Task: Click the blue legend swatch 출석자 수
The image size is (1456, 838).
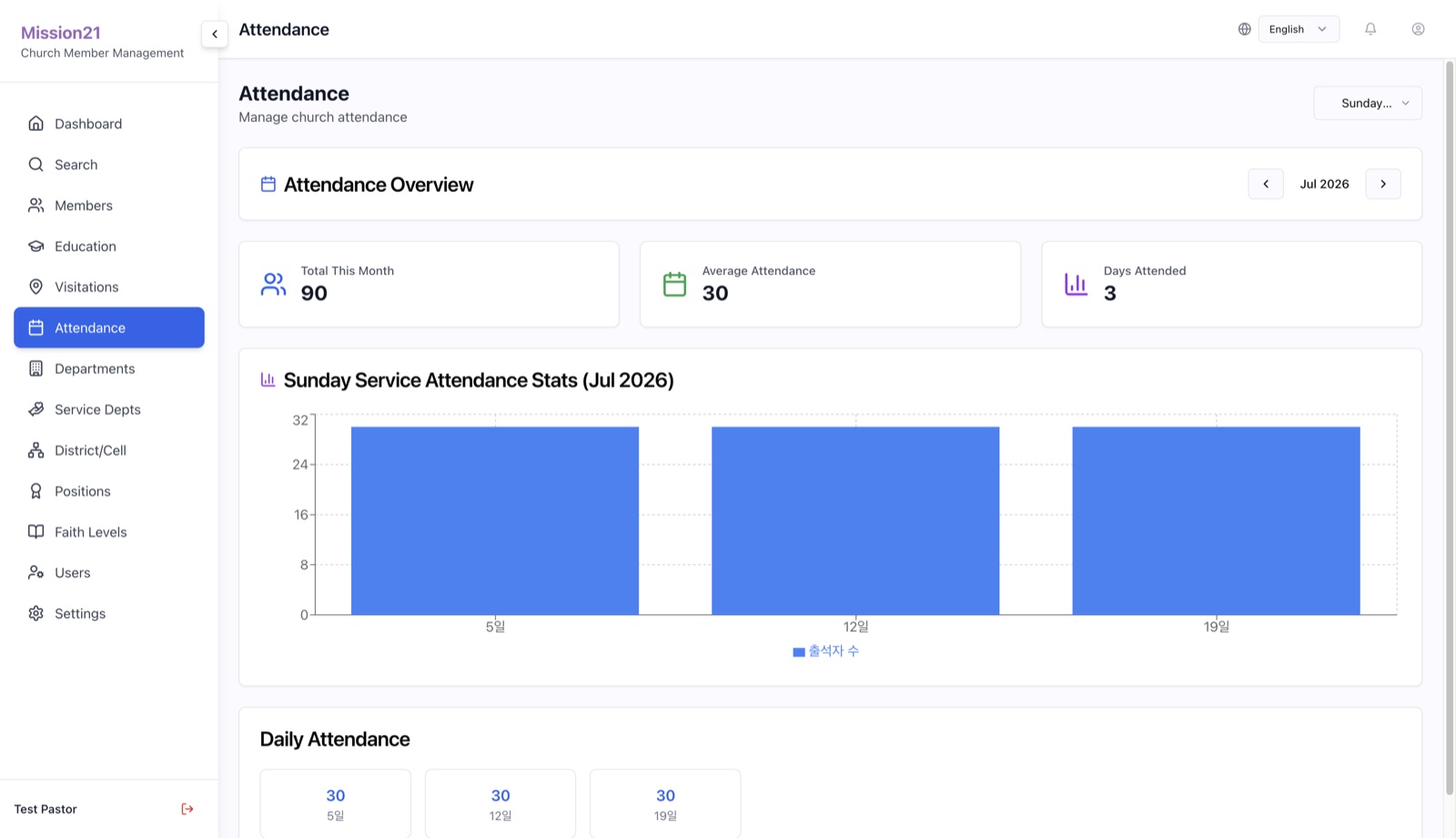Action: tap(798, 651)
